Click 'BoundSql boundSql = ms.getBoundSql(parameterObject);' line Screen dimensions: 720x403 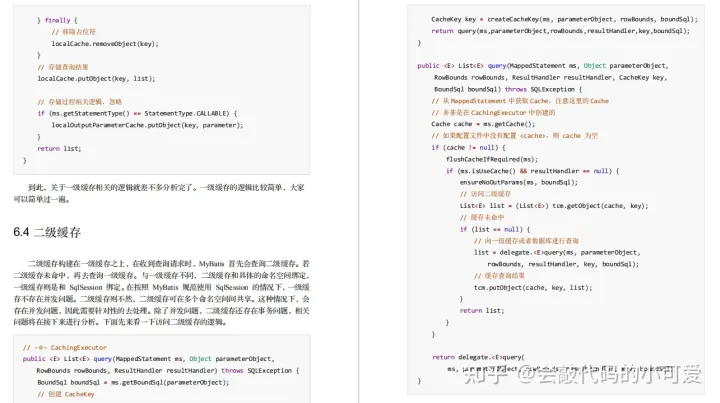click(x=133, y=382)
